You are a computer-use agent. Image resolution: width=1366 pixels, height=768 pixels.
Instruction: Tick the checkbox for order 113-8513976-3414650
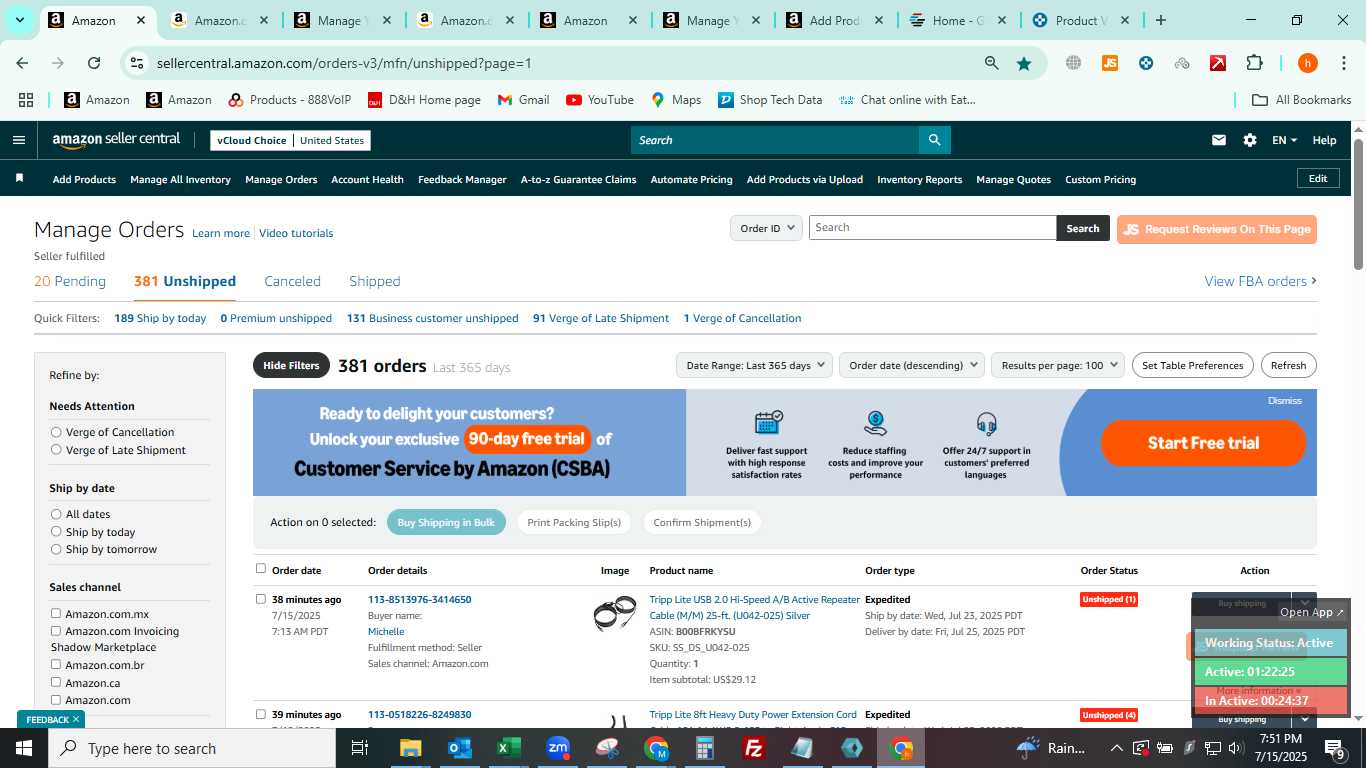pos(261,599)
